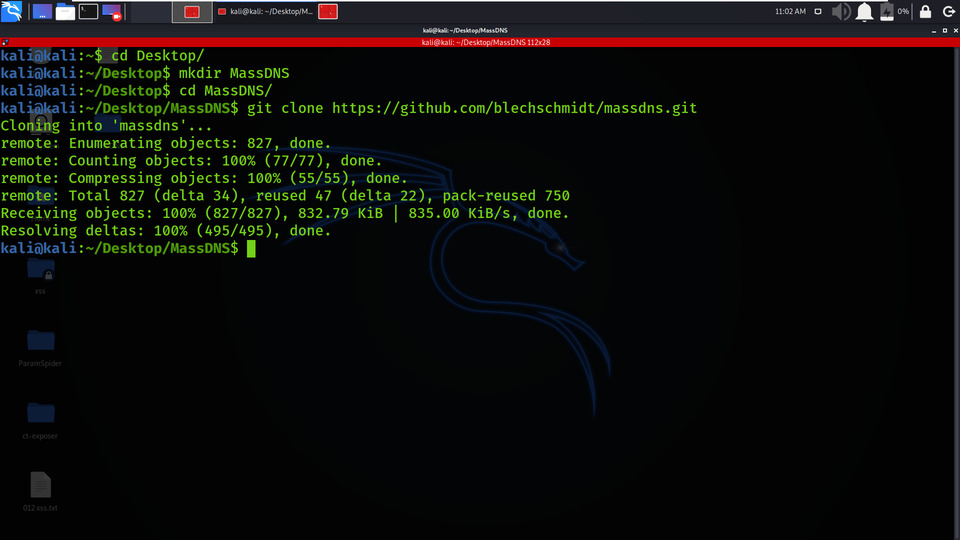The width and height of the screenshot is (960, 540).
Task: Click the Show Desktop panel icon
Action: (42, 12)
